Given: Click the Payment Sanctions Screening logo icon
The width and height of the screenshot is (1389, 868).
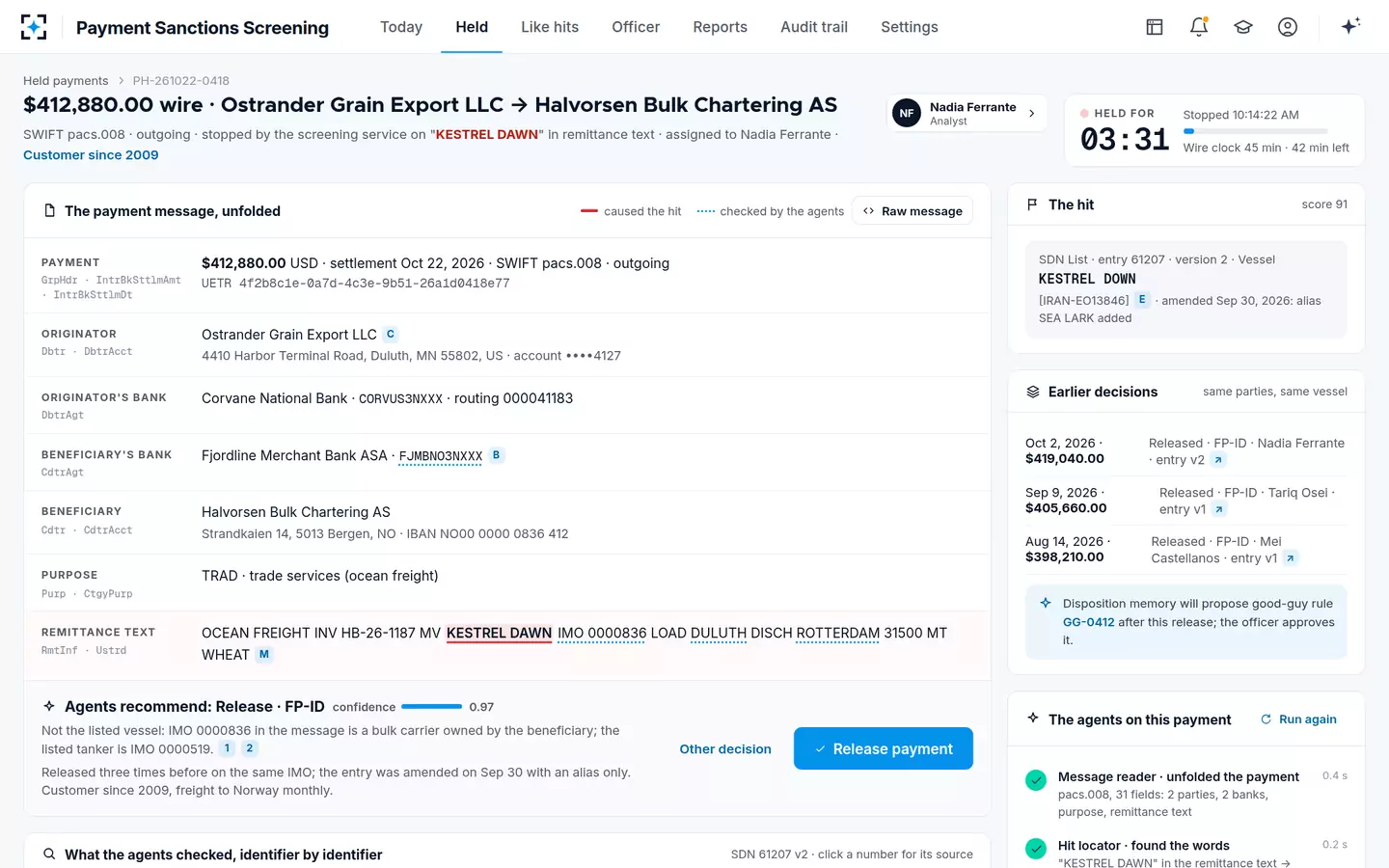Looking at the screenshot, I should [34, 27].
